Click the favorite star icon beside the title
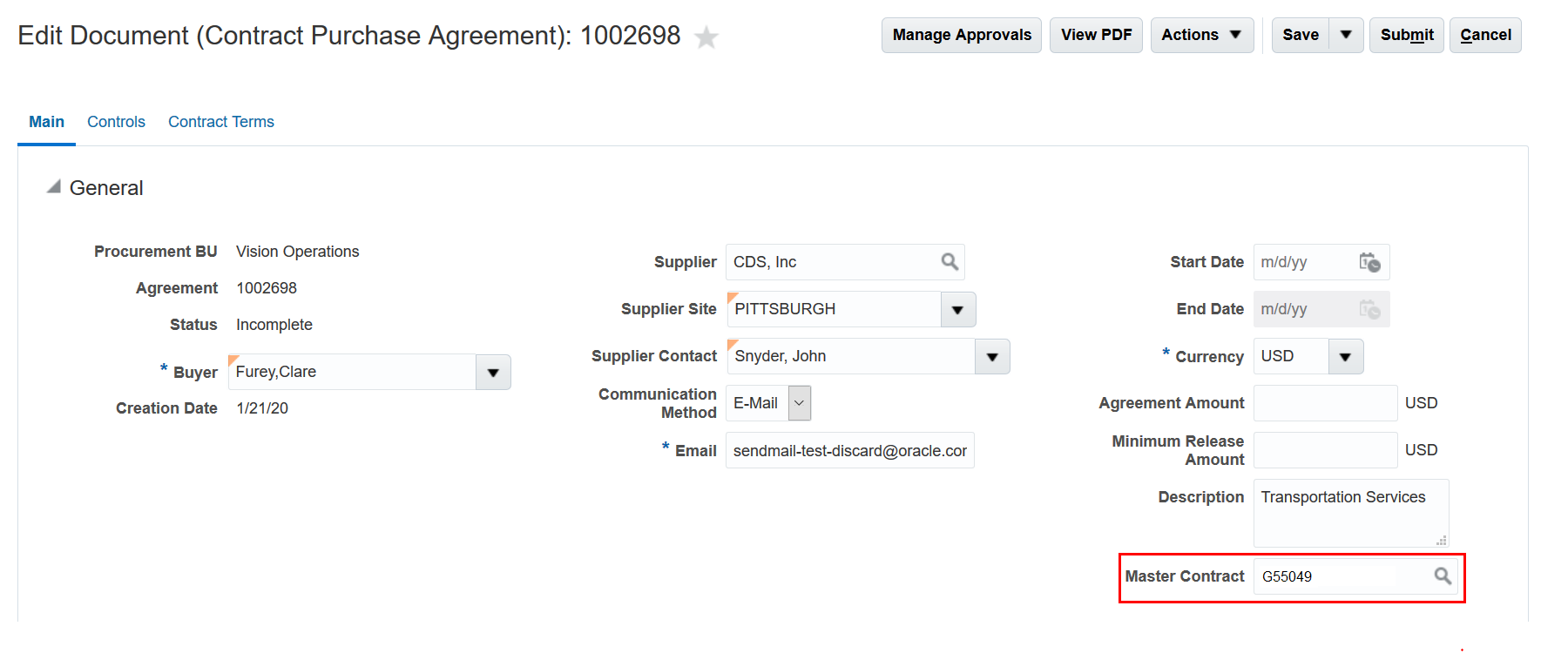This screenshot has width=1568, height=653. pos(706,37)
